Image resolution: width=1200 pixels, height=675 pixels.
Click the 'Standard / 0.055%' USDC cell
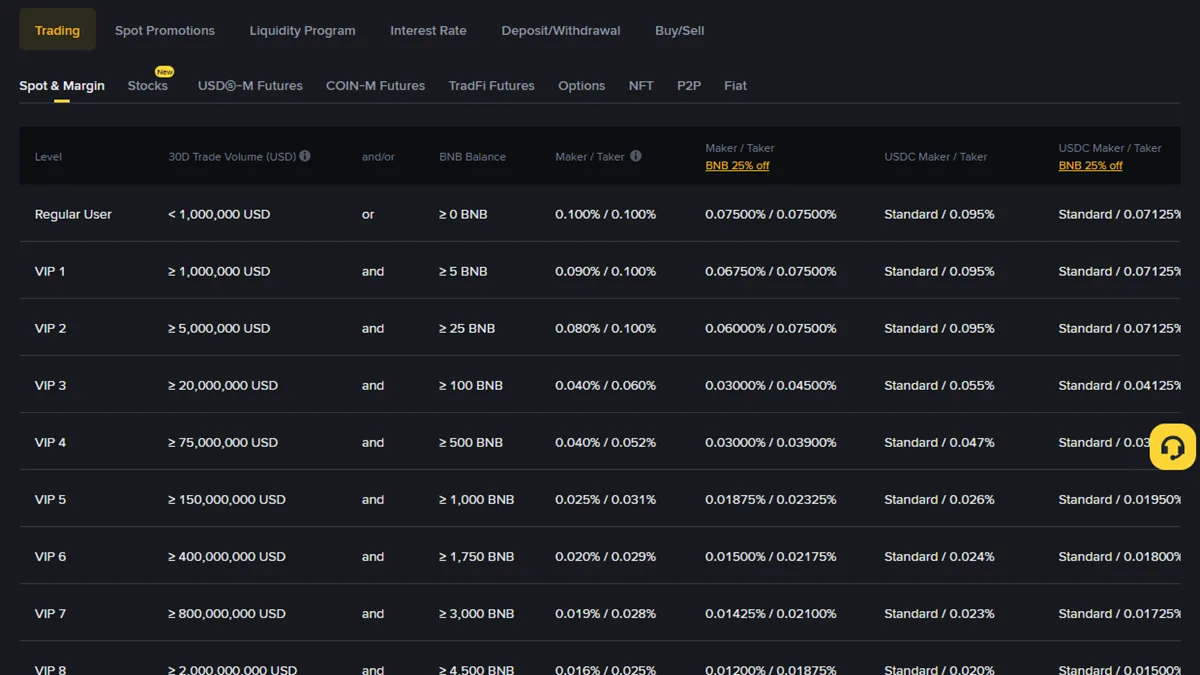pos(939,385)
